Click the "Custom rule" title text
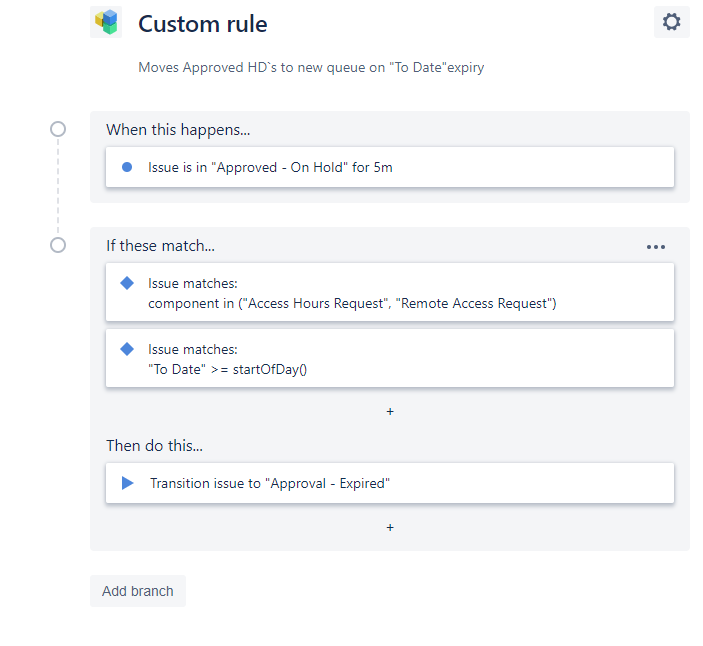 [203, 23]
